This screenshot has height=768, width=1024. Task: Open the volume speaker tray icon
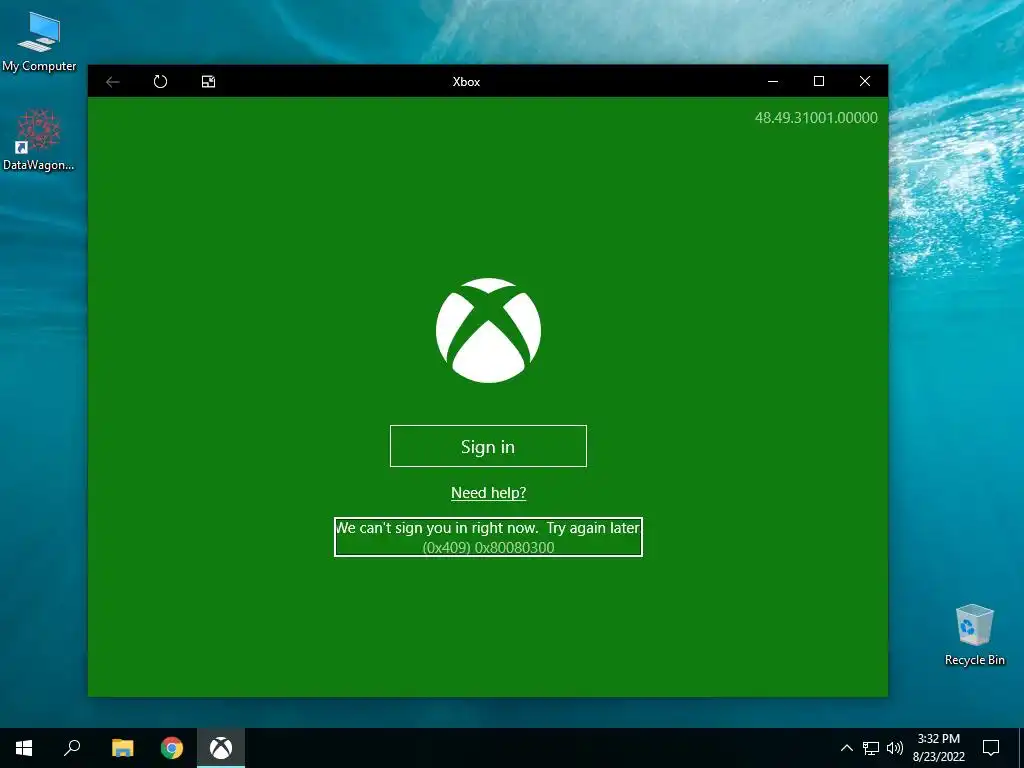click(895, 748)
